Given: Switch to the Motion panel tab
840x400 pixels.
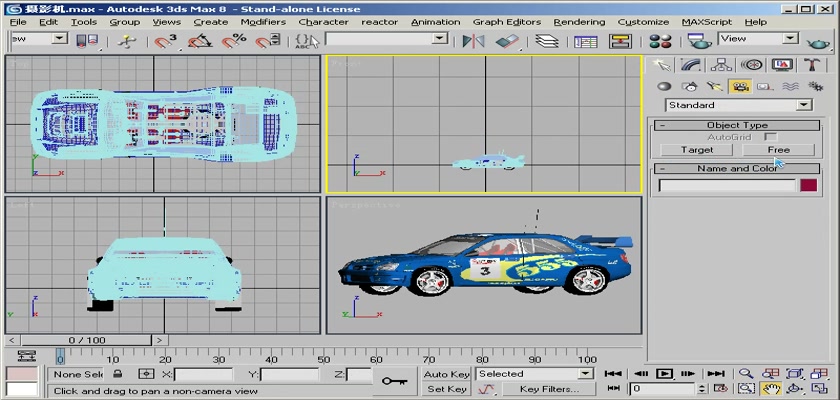Looking at the screenshot, I should click(x=752, y=65).
